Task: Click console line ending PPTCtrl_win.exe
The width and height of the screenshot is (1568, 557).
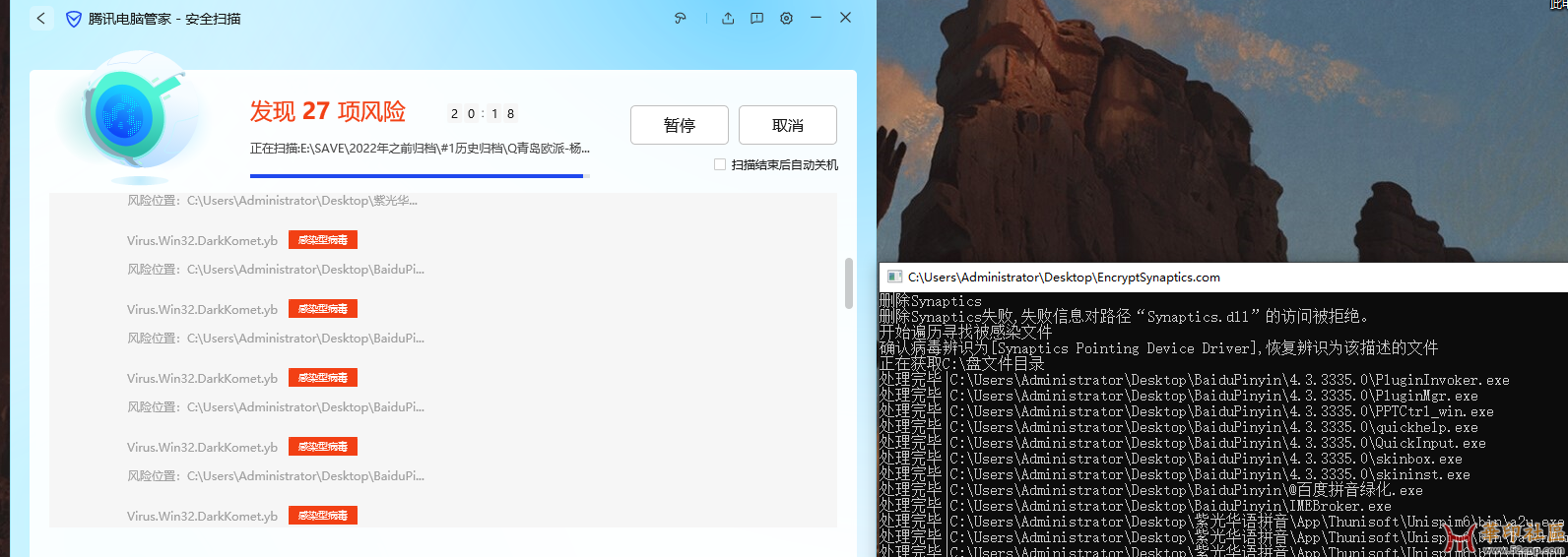Action: (x=1187, y=411)
